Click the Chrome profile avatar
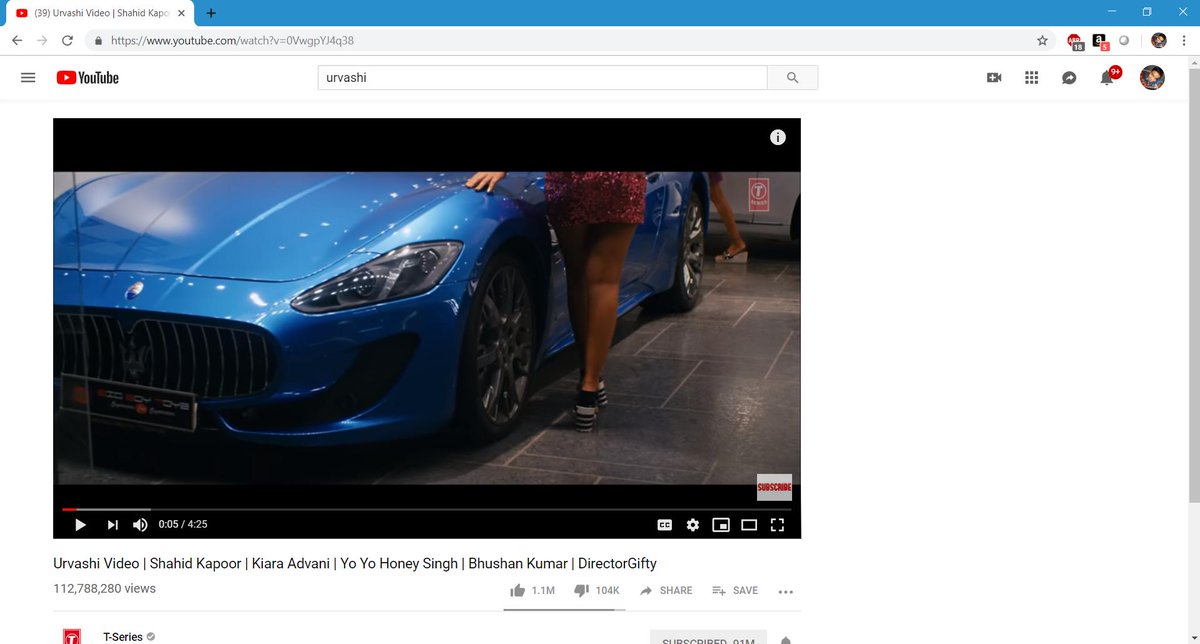 (x=1159, y=41)
